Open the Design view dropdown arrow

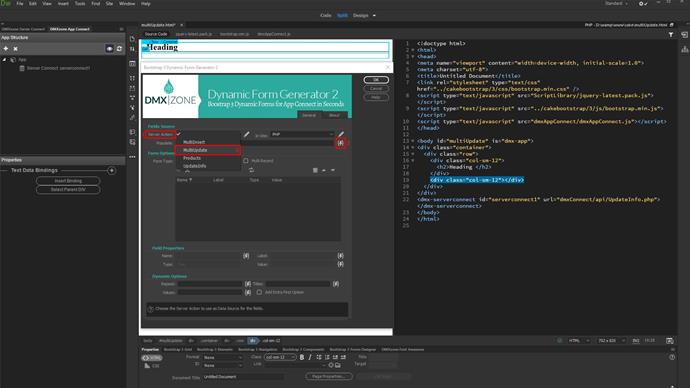[x=374, y=15]
